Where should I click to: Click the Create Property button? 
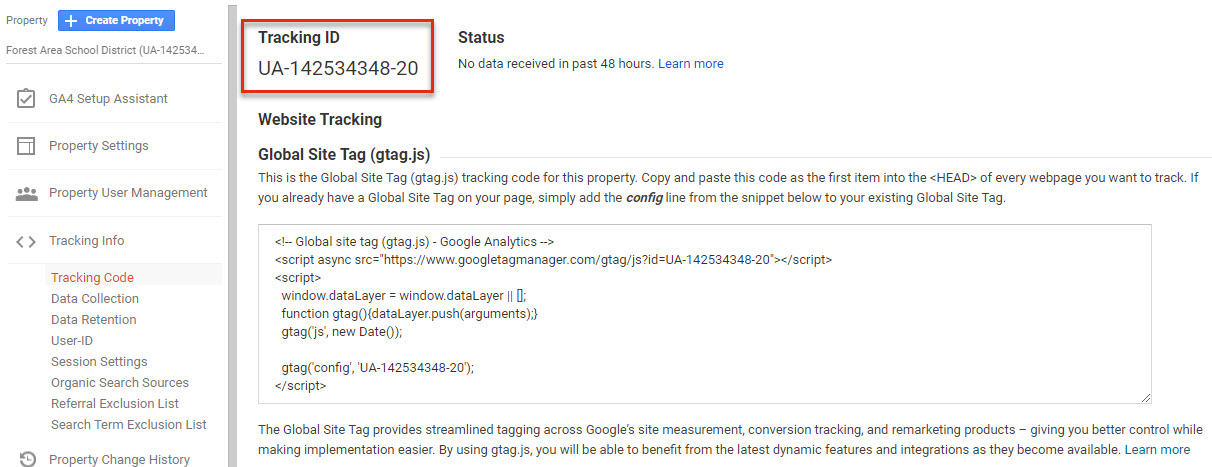[116, 20]
